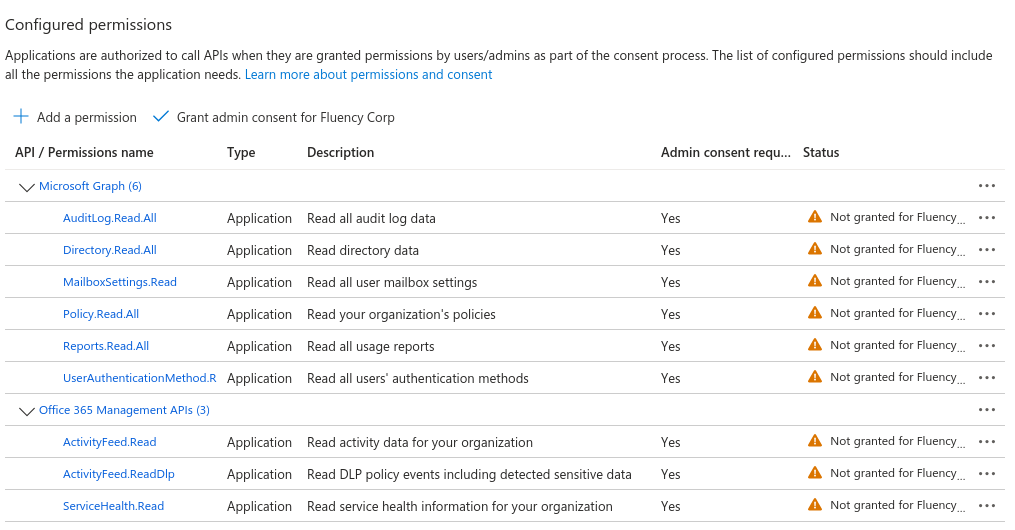Screen dimensions: 1015x530
Task: Open the Policy.Read.All permission
Action: (x=101, y=314)
